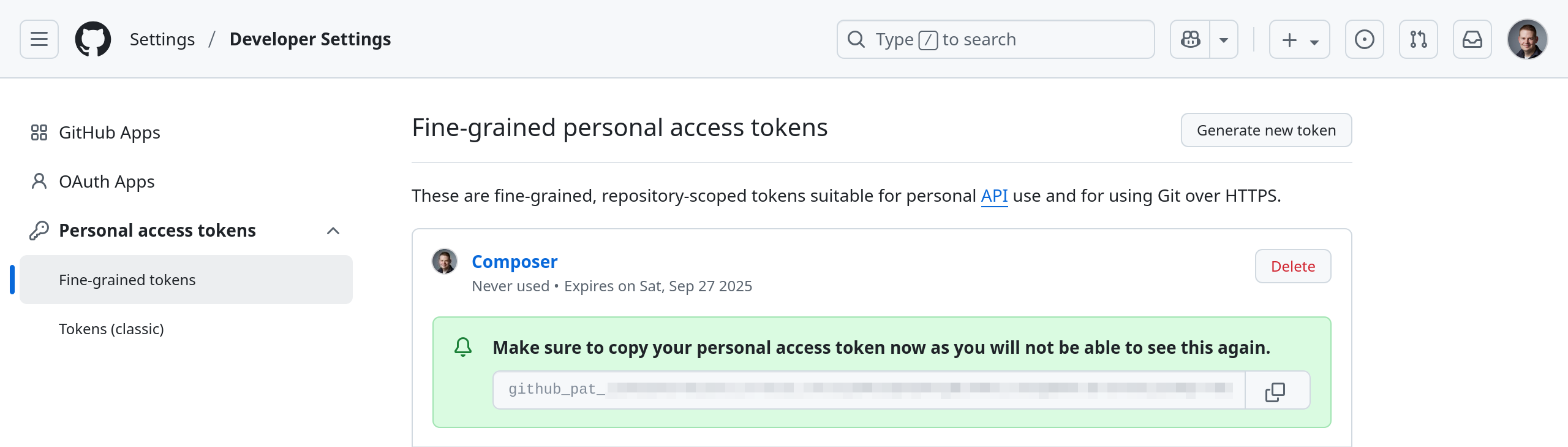This screenshot has width=1568, height=447.
Task: Open the hamburger navigation menu
Action: 38,39
